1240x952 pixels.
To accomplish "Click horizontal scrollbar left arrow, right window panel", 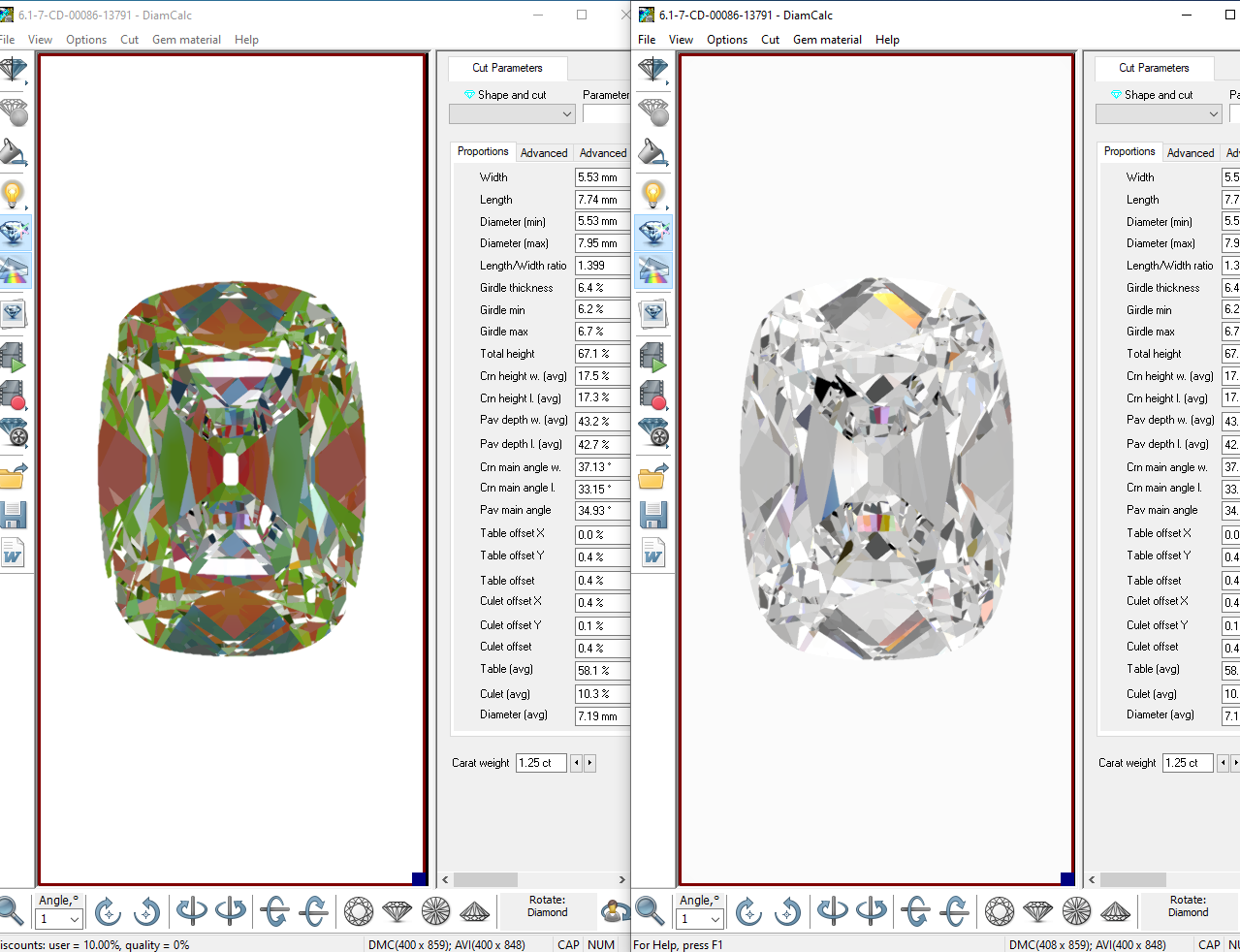I will (x=1092, y=880).
